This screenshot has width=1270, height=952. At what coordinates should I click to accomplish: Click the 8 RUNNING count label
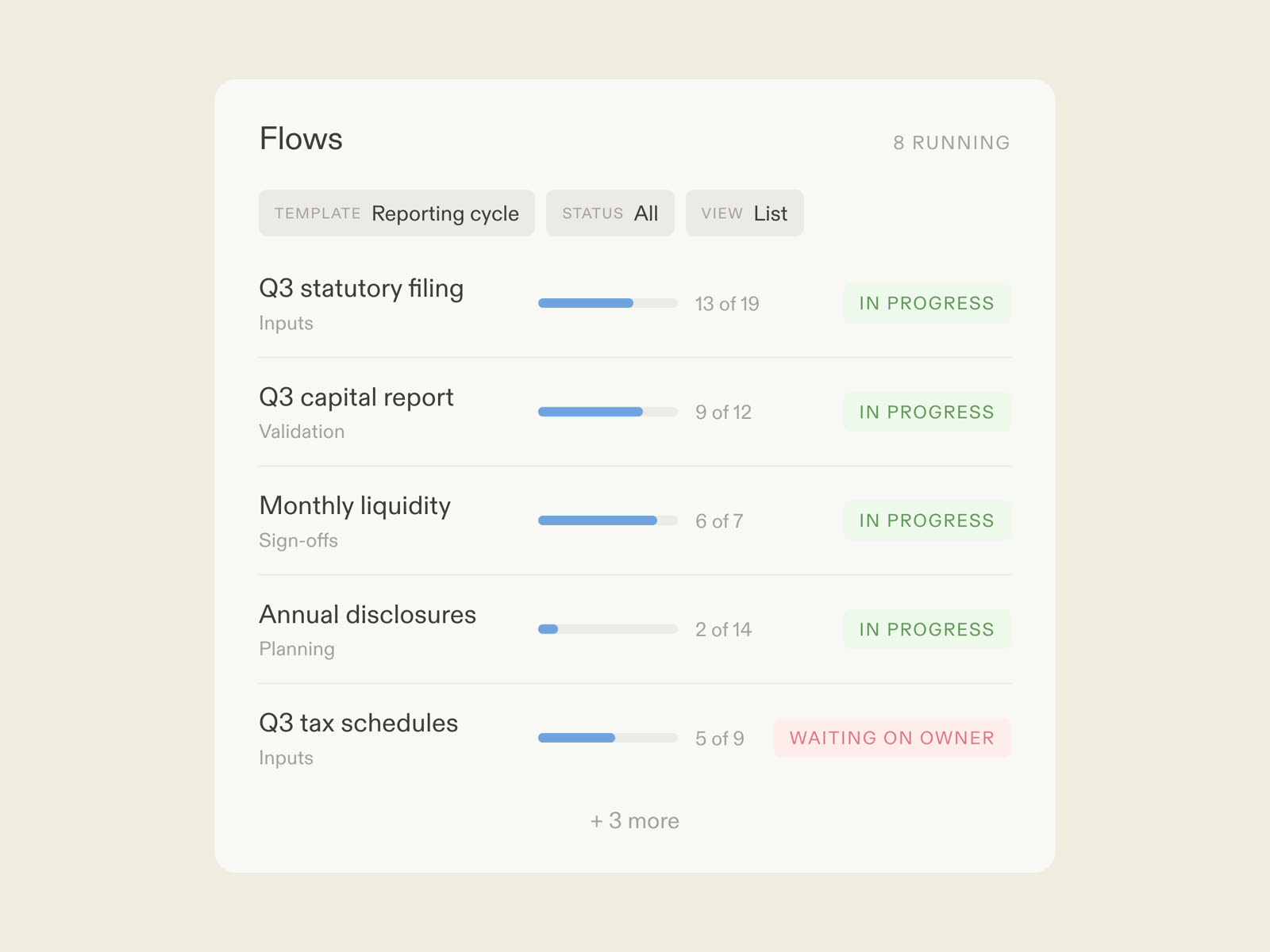click(x=952, y=143)
